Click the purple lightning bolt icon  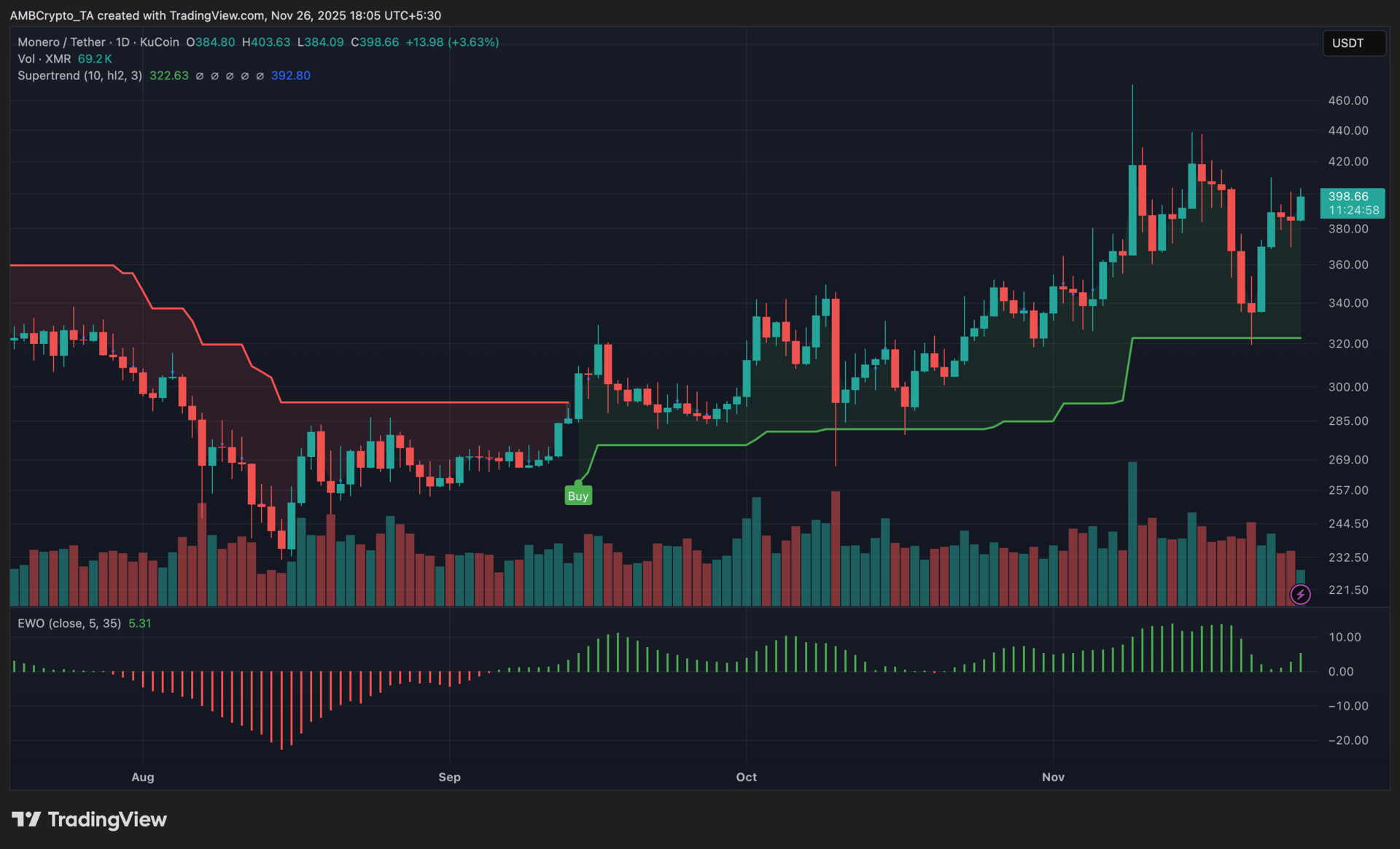pos(1300,595)
